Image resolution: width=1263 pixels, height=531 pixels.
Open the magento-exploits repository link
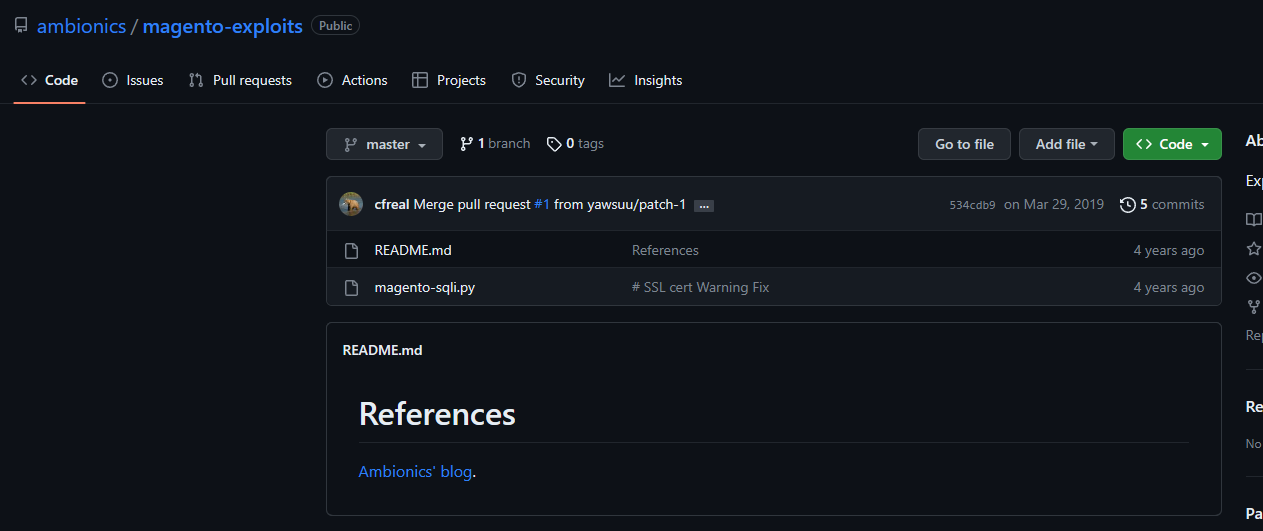(222, 26)
